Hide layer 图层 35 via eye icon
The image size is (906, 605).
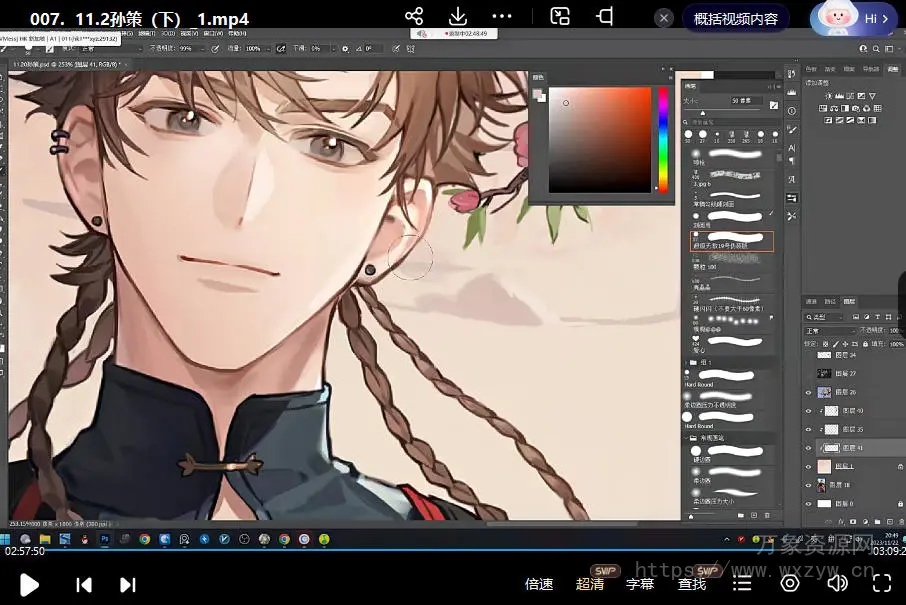(809, 429)
